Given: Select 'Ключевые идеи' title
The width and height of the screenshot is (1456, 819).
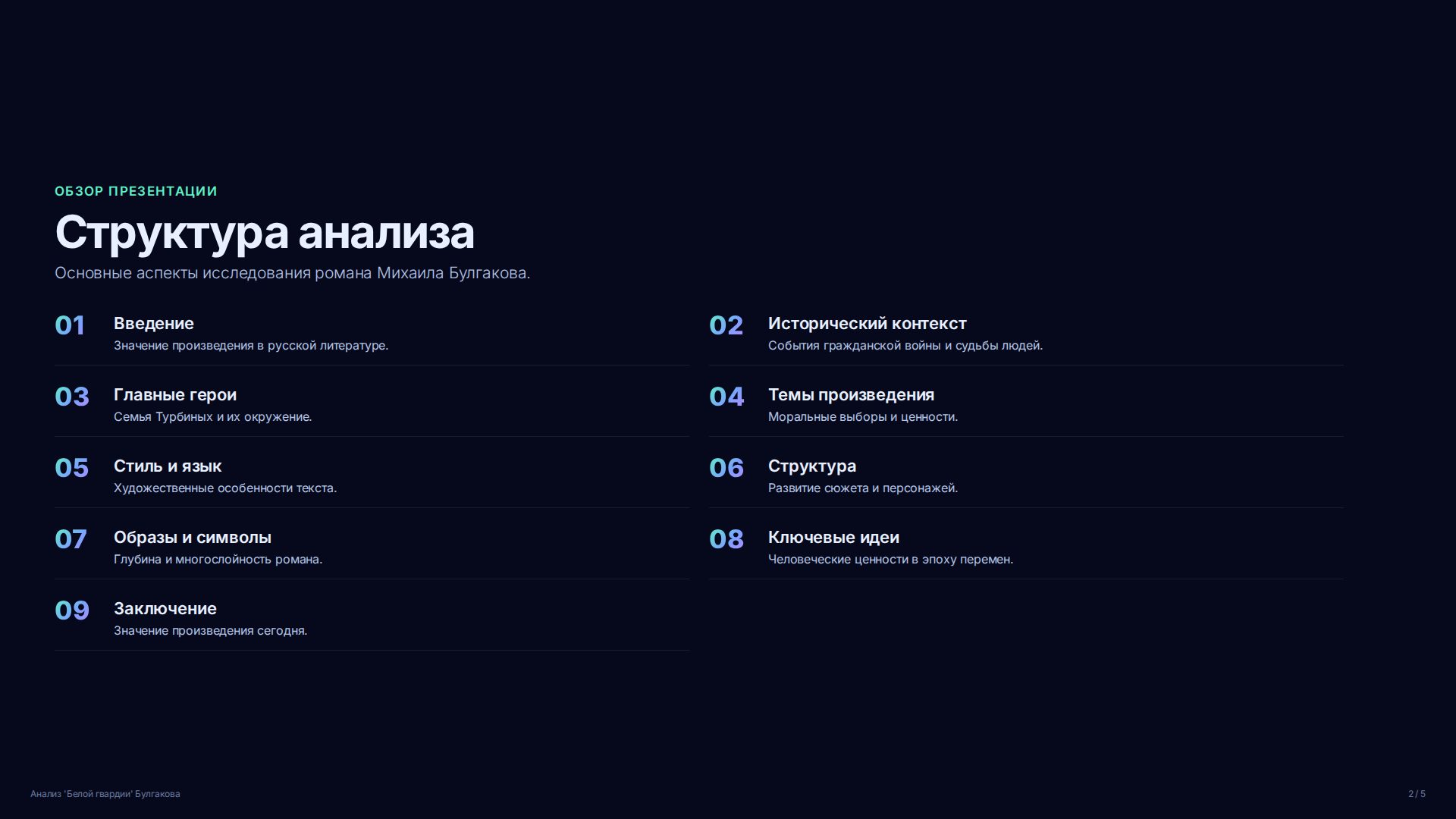Looking at the screenshot, I should tap(833, 537).
